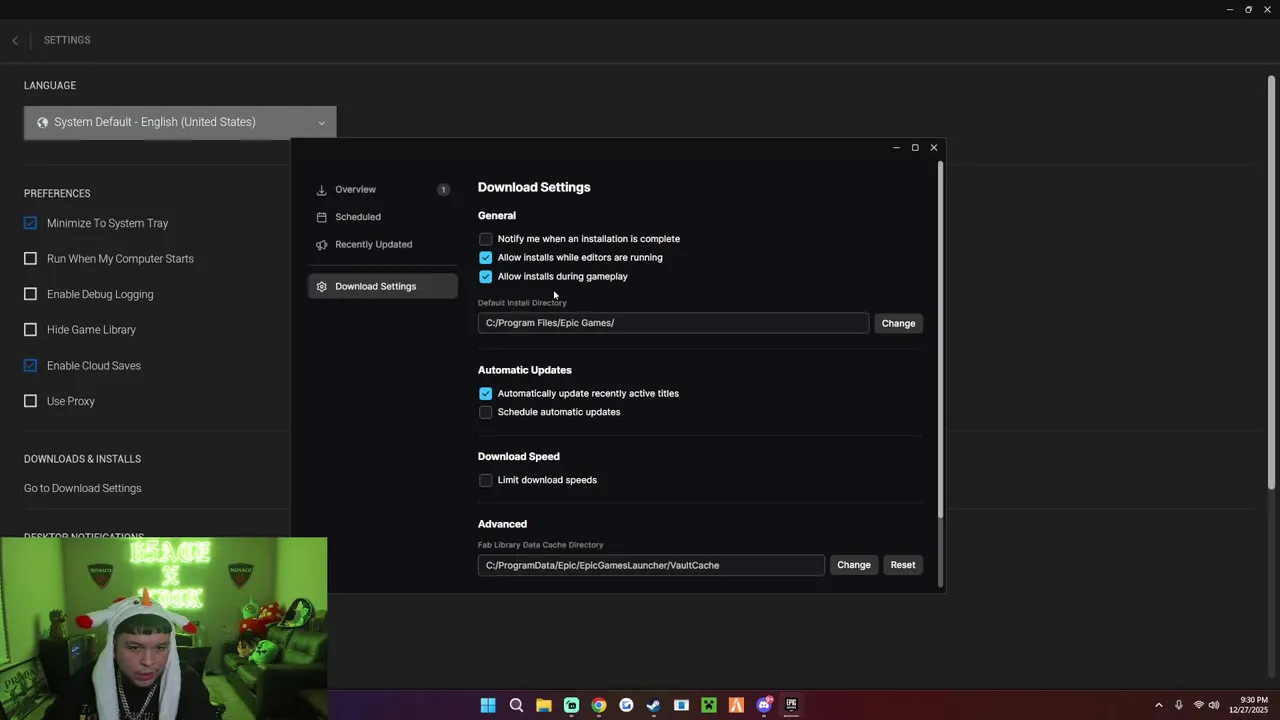Image resolution: width=1280 pixels, height=720 pixels.
Task: Select the Recently Updated tab
Action: (x=382, y=245)
